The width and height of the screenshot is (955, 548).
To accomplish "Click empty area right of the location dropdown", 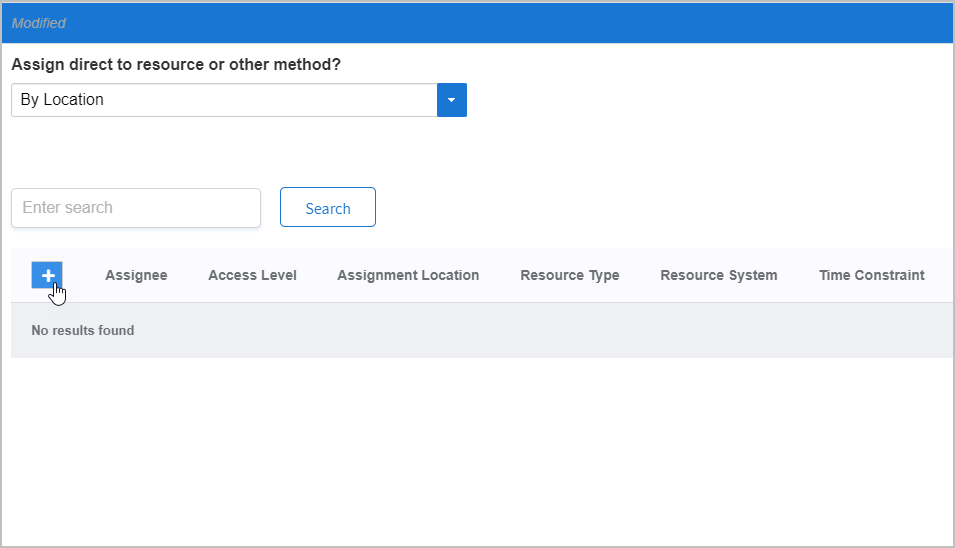I will pyautogui.click(x=700, y=100).
